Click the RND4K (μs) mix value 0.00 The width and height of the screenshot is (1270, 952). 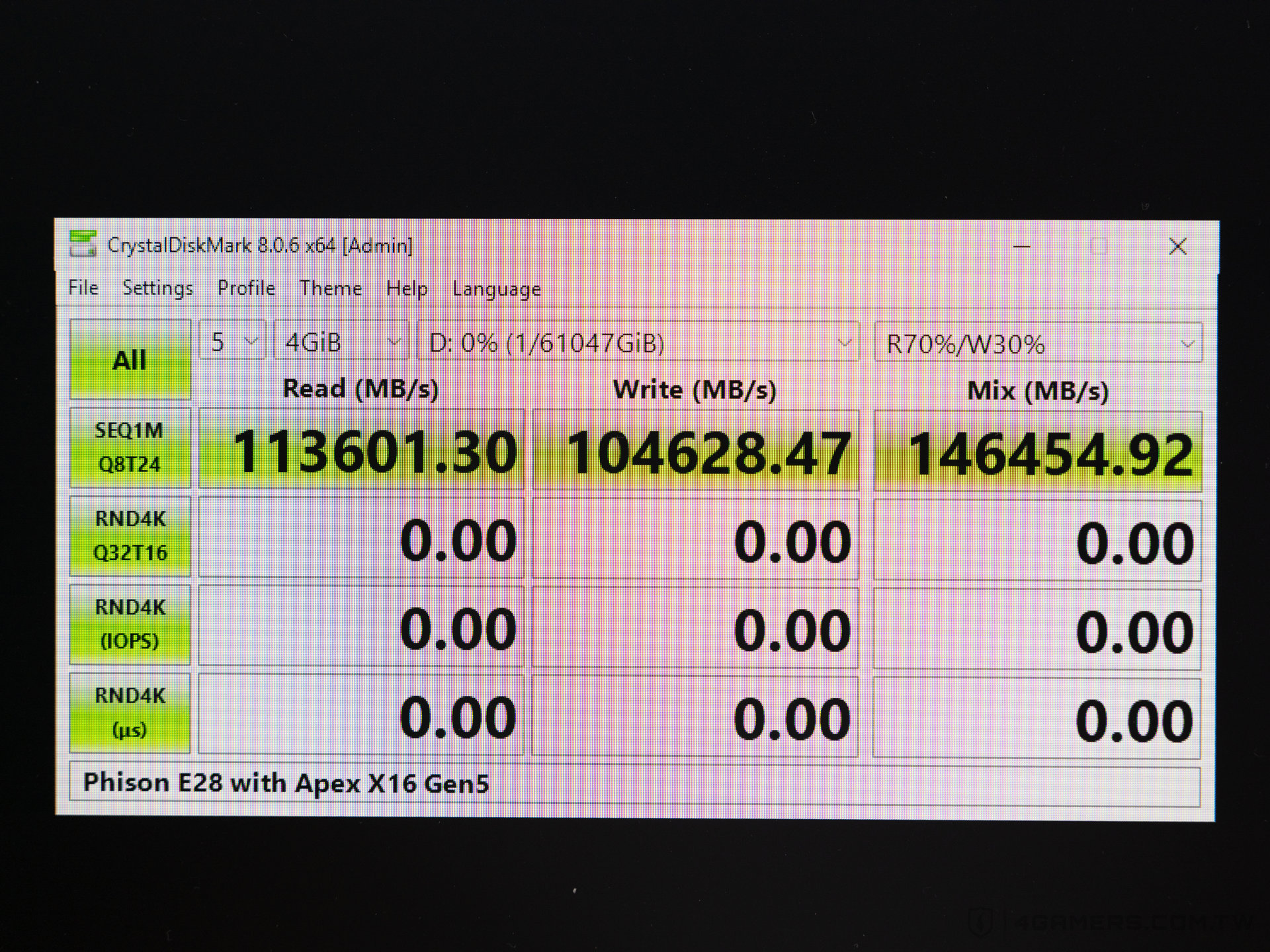pos(1038,718)
